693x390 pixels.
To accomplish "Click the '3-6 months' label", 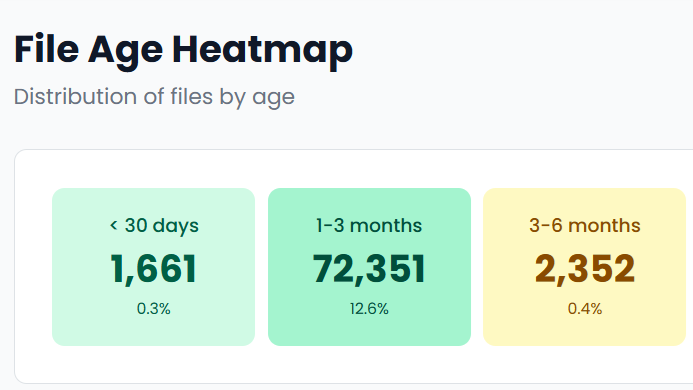I will tap(585, 226).
